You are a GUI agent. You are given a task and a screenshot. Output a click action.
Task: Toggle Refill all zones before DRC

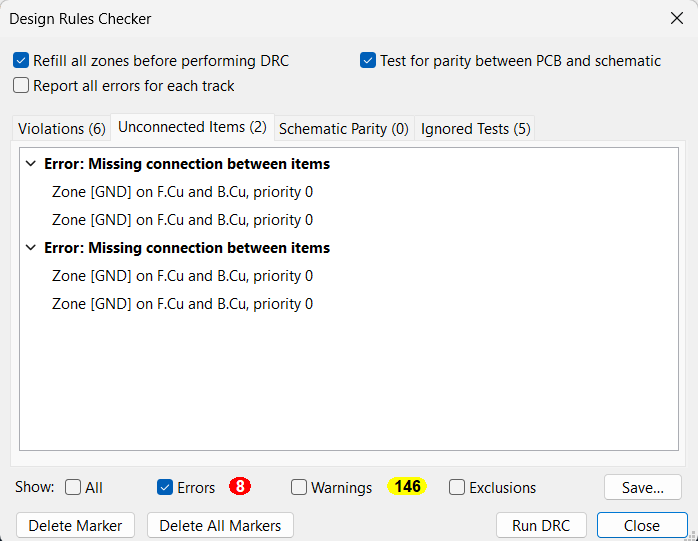21,61
